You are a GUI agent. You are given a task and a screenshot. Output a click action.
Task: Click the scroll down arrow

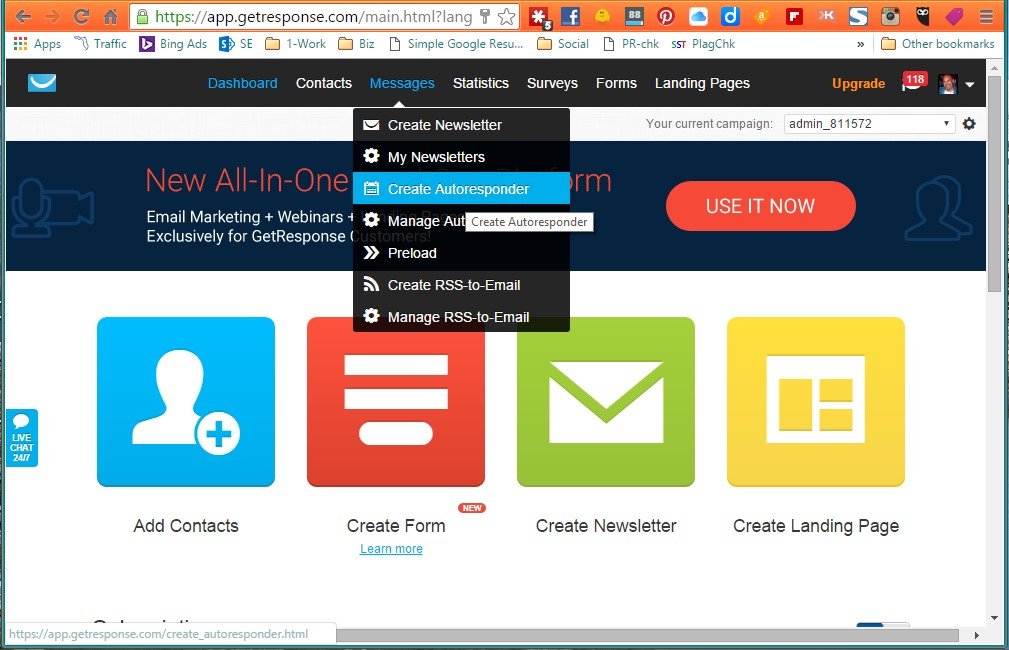point(994,618)
